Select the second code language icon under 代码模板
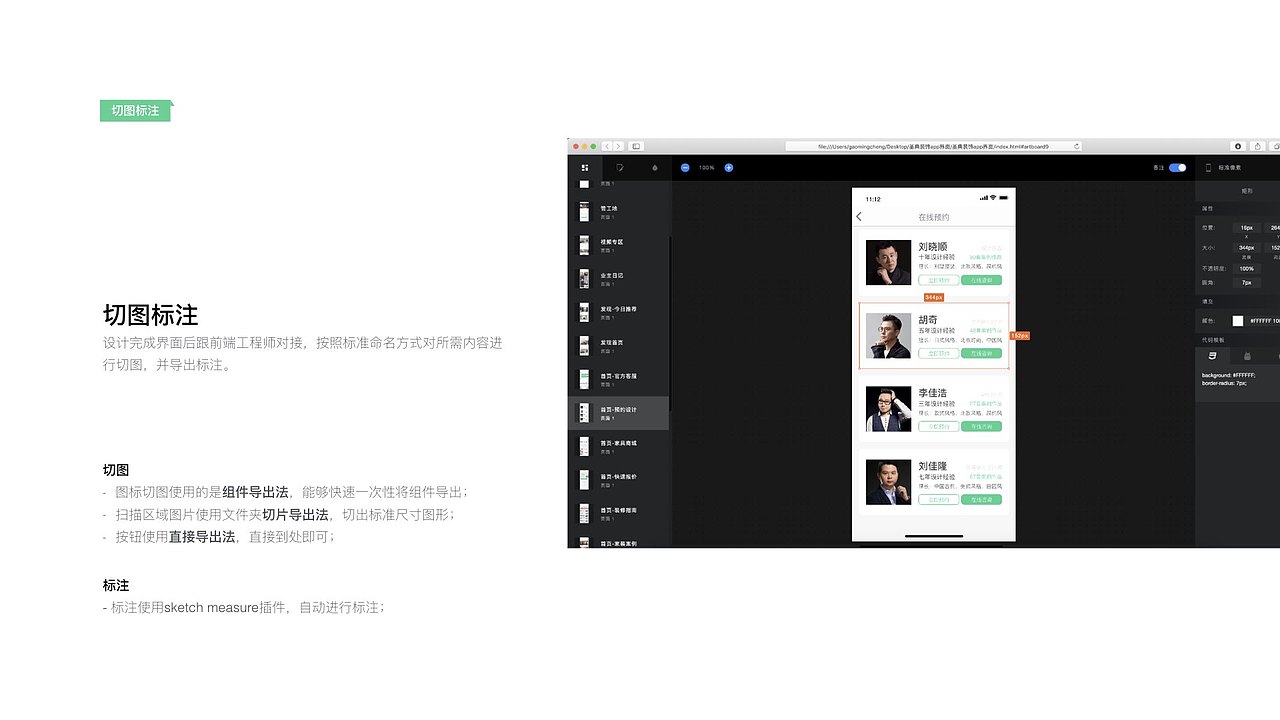The width and height of the screenshot is (1280, 720). [x=1247, y=356]
